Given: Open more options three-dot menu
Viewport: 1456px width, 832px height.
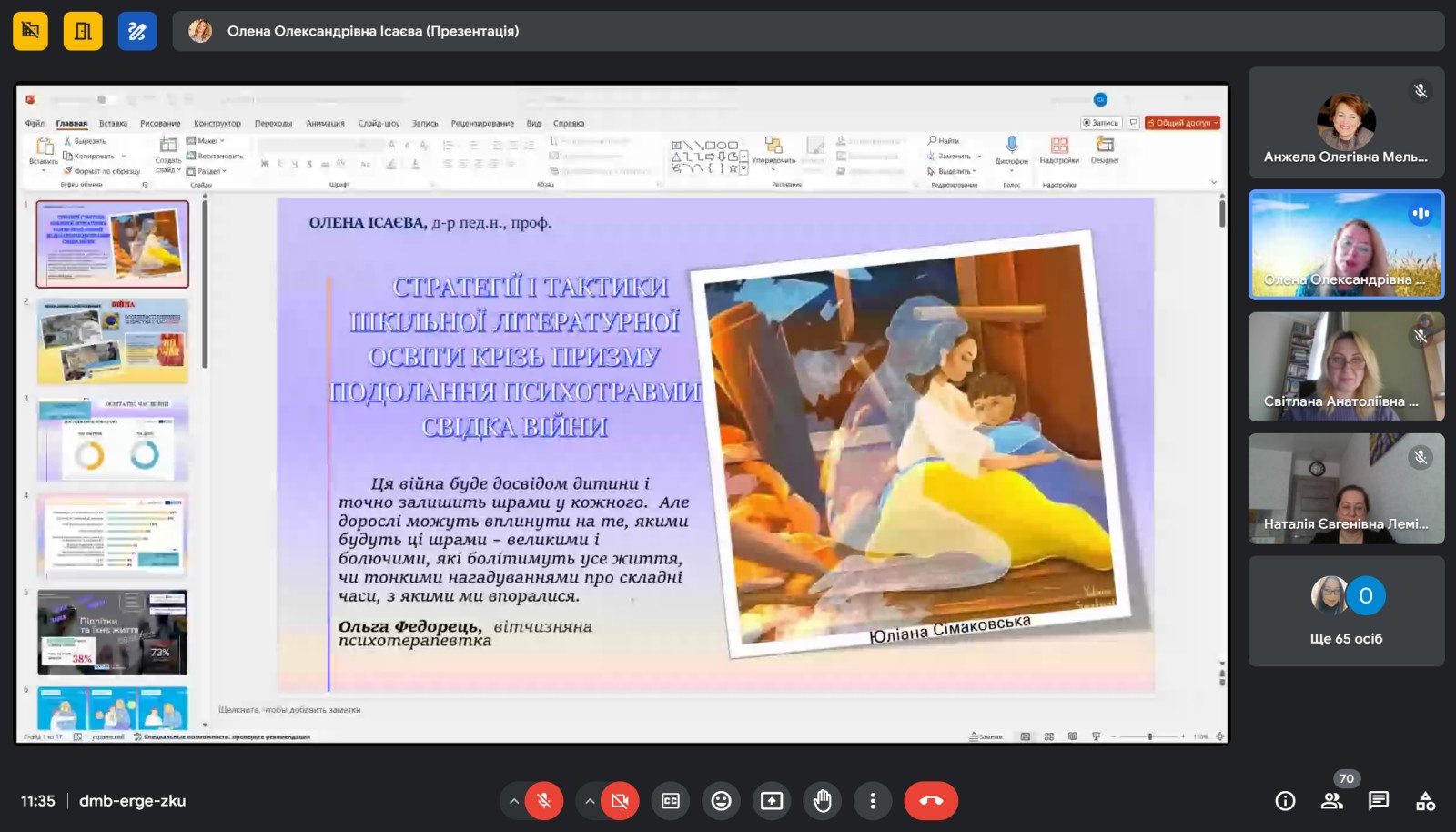Looking at the screenshot, I should [x=873, y=801].
